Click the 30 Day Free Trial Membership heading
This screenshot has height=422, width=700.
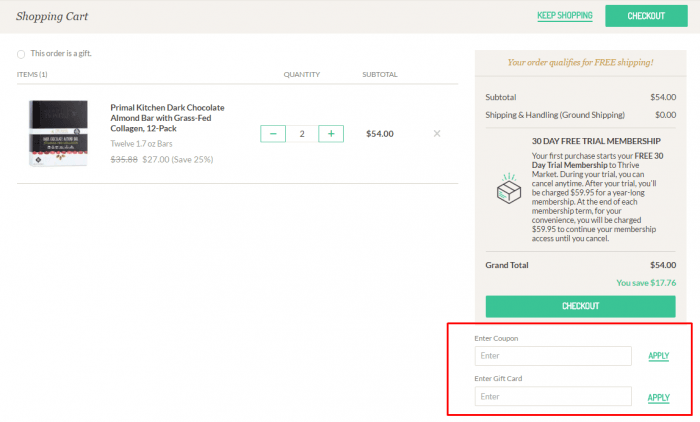click(x=599, y=141)
